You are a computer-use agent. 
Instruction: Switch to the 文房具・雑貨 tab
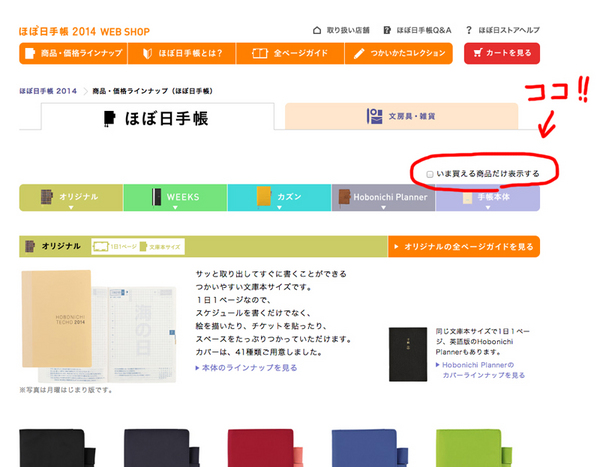[401, 116]
